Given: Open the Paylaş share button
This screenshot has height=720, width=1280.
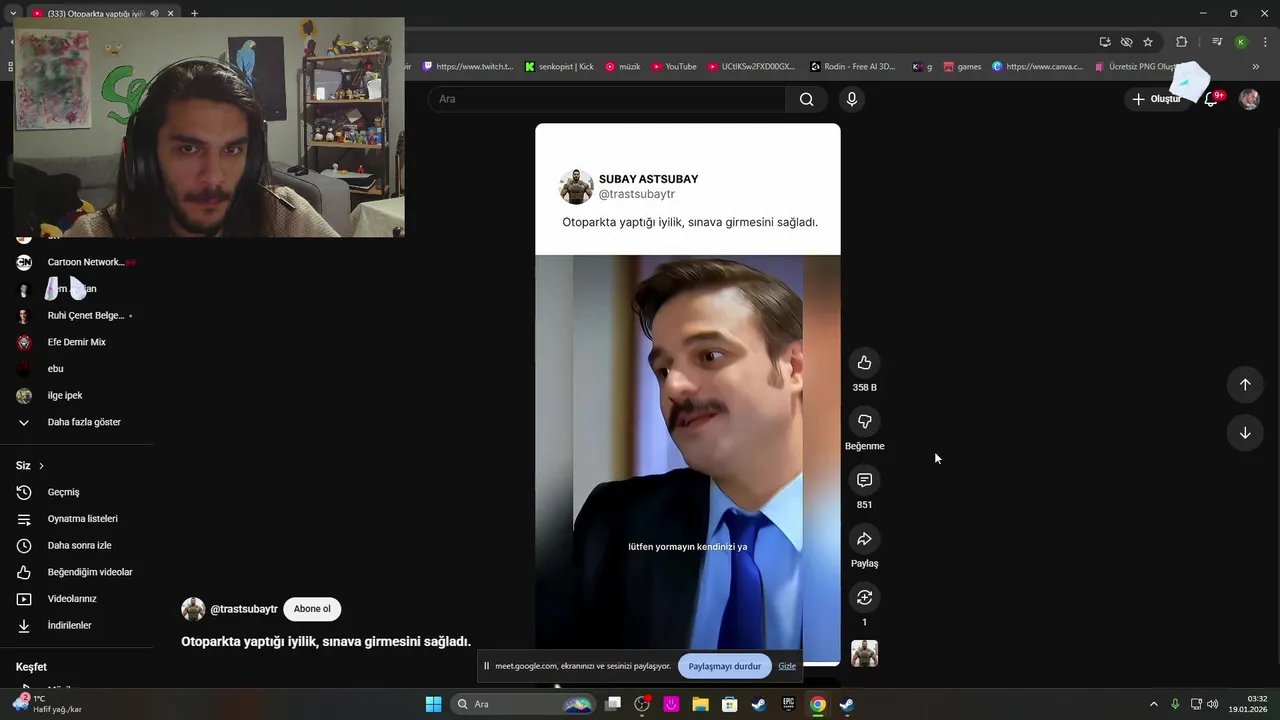Looking at the screenshot, I should [864, 539].
